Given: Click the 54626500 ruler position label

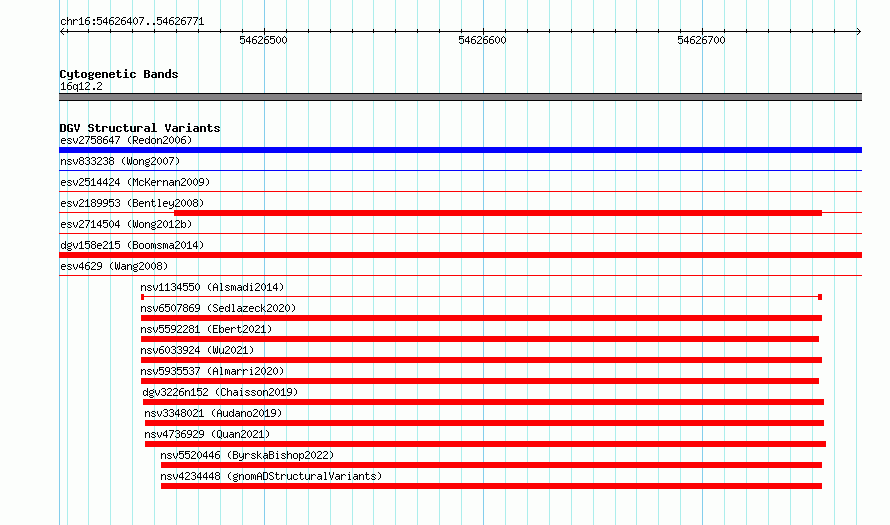Looking at the screenshot, I should [x=263, y=40].
